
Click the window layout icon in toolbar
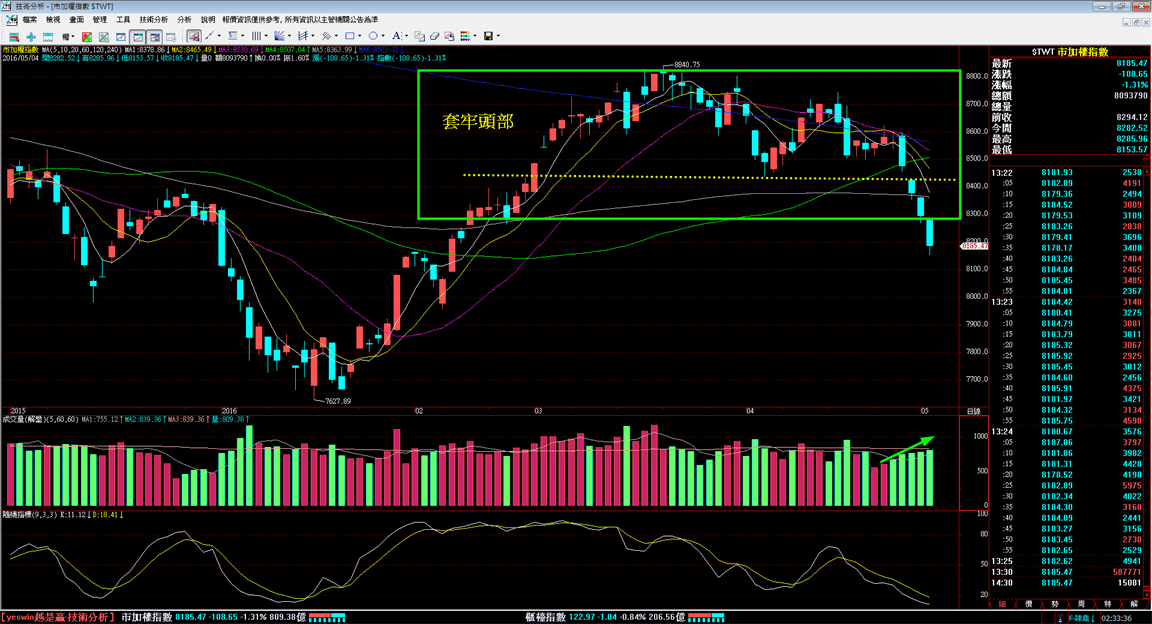pyautogui.click(x=48, y=36)
